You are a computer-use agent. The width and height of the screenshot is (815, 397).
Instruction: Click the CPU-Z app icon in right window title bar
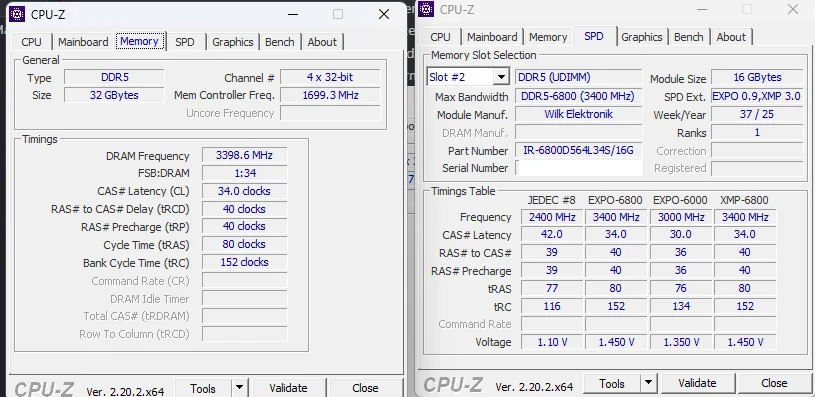426,9
